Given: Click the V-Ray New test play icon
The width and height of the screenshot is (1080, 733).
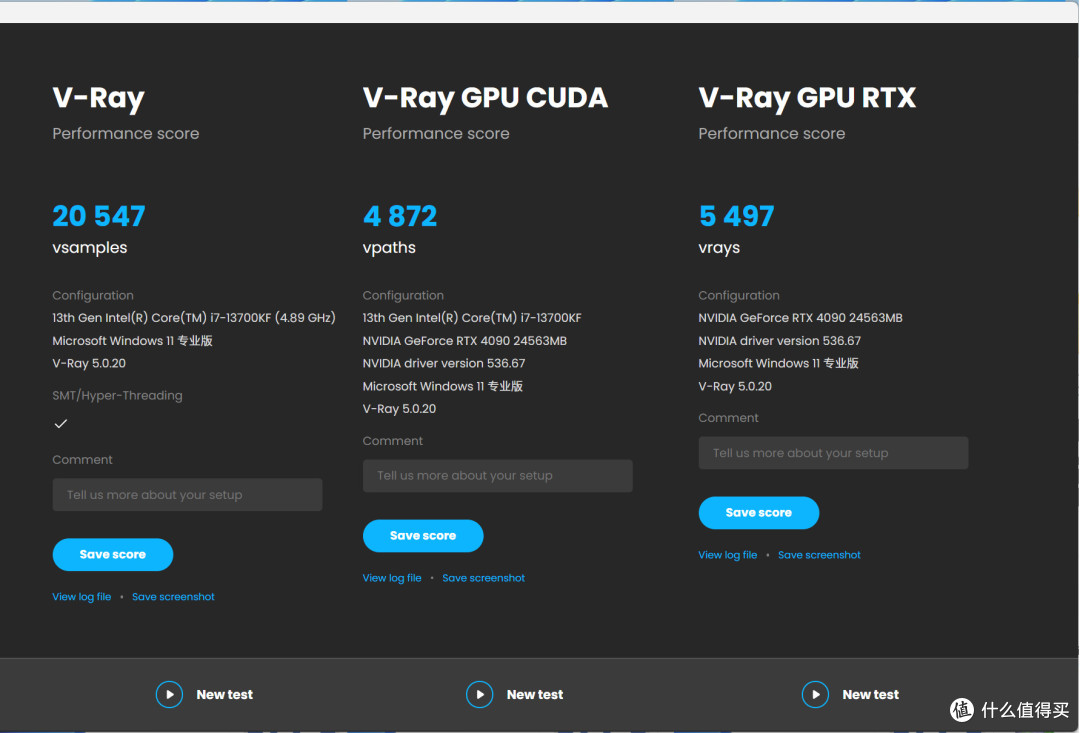Looking at the screenshot, I should pyautogui.click(x=169, y=694).
